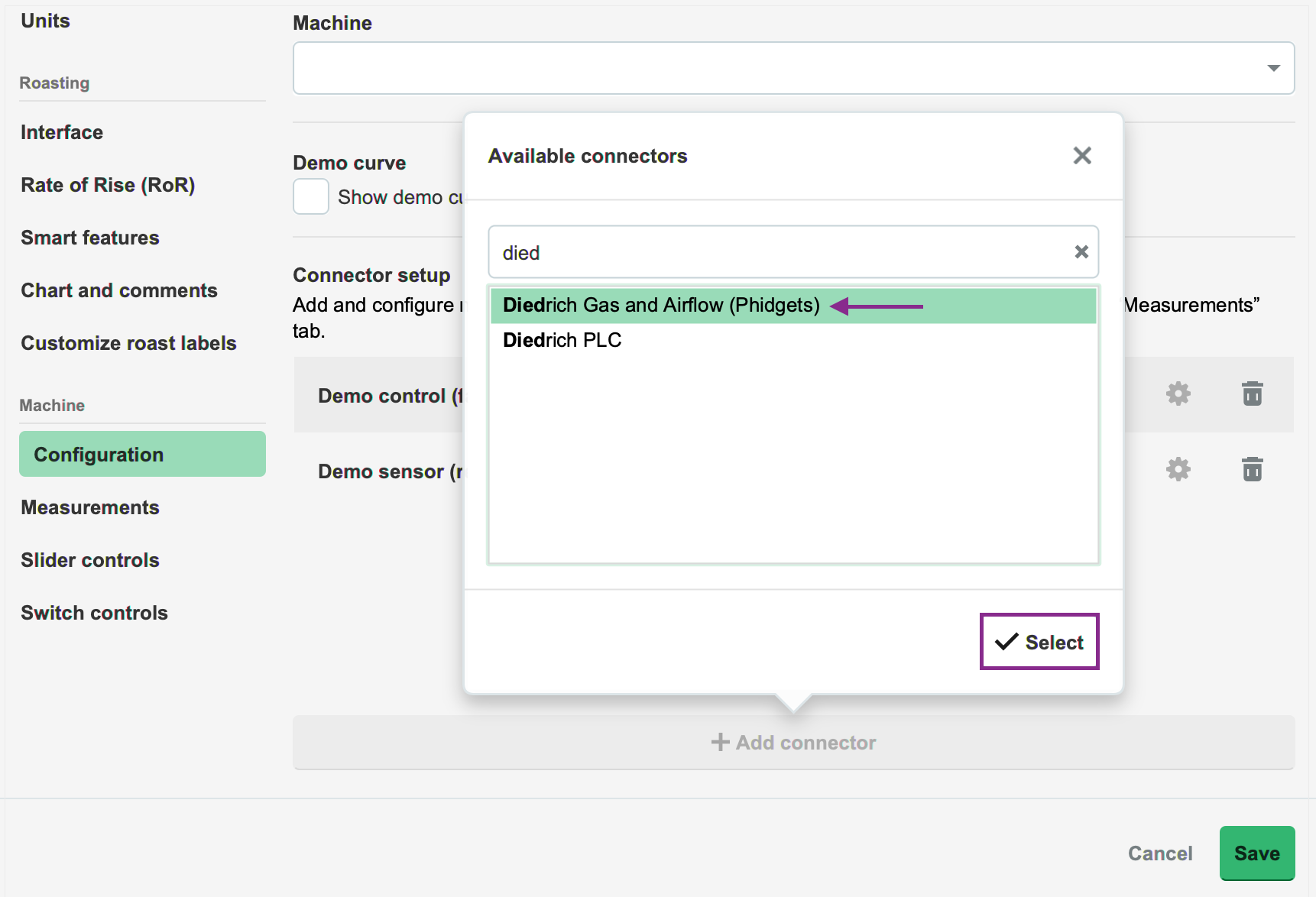This screenshot has height=897, width=1316.
Task: Delete the Demo sensor connector
Action: [x=1252, y=469]
